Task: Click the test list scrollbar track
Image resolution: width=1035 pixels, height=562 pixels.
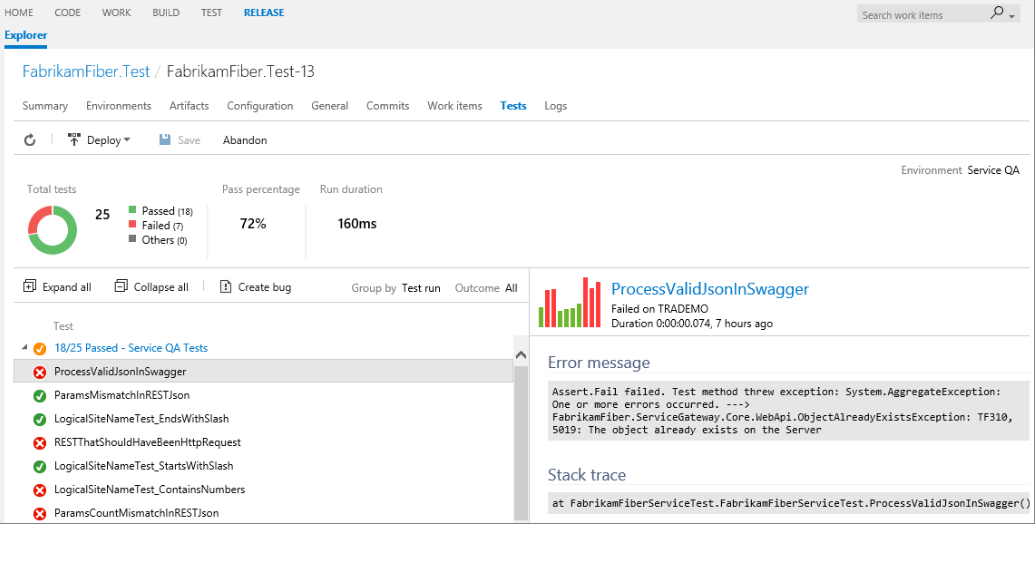Action: (521, 442)
